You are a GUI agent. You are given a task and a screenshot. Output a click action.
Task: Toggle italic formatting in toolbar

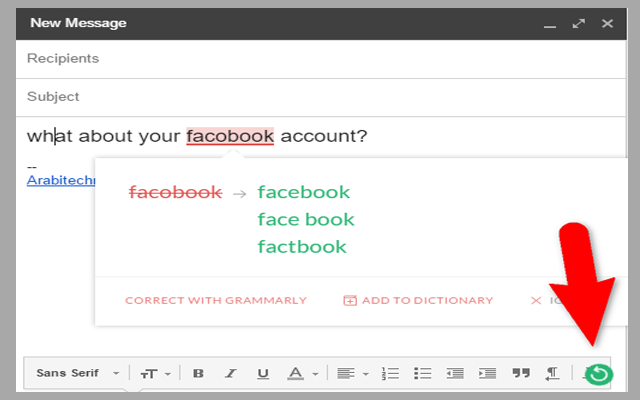tap(231, 373)
